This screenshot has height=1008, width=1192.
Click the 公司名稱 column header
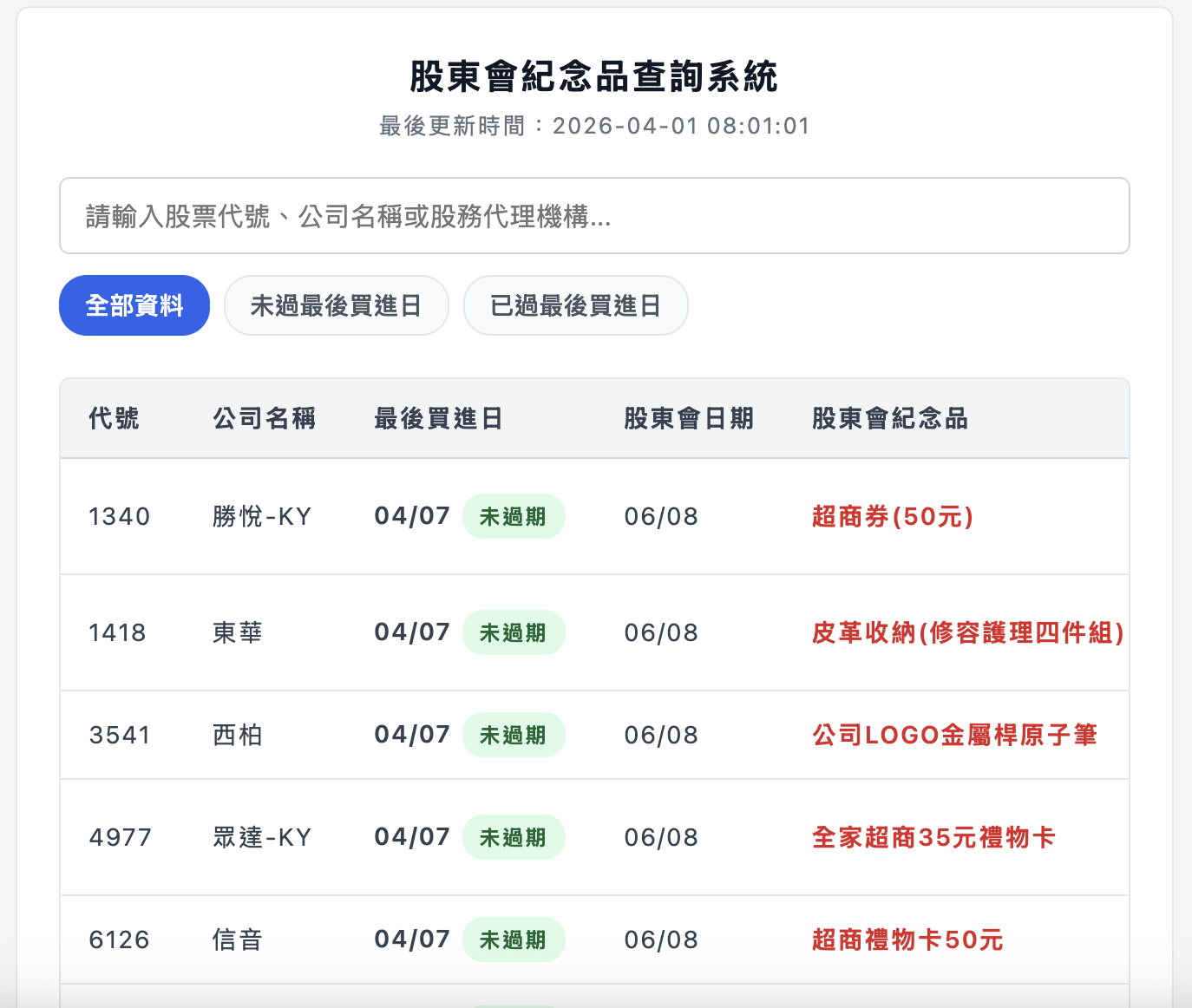click(265, 419)
